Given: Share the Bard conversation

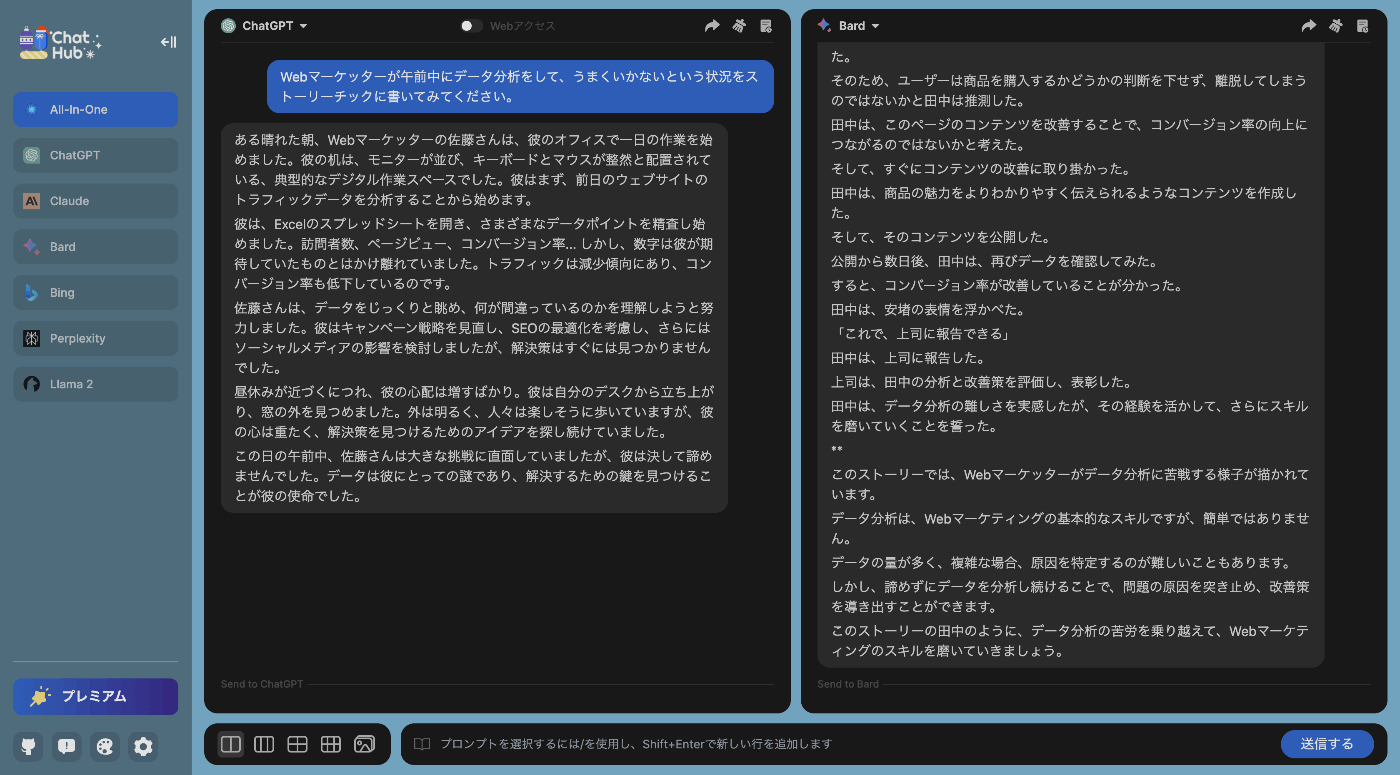Looking at the screenshot, I should (x=1309, y=26).
